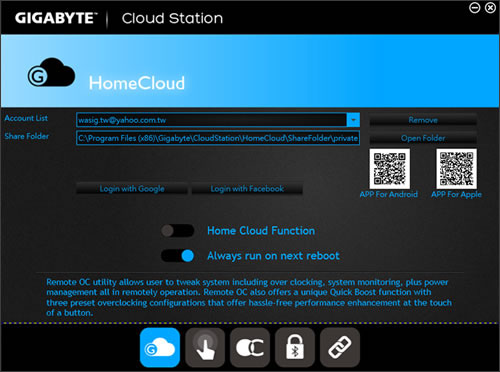Click the HomeCloud heading text
The image size is (500, 372).
[x=137, y=83]
